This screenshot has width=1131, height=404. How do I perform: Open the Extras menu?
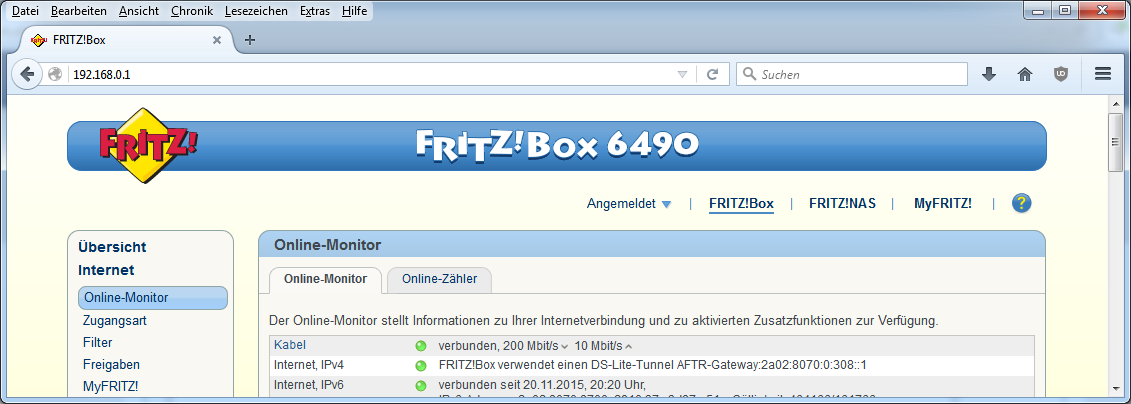coord(314,11)
